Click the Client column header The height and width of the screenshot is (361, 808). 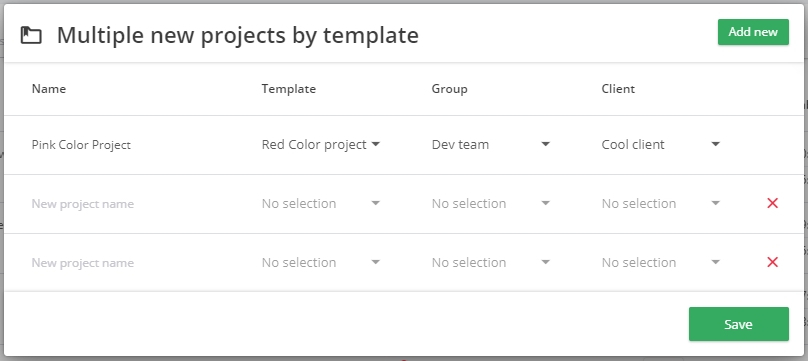click(618, 89)
